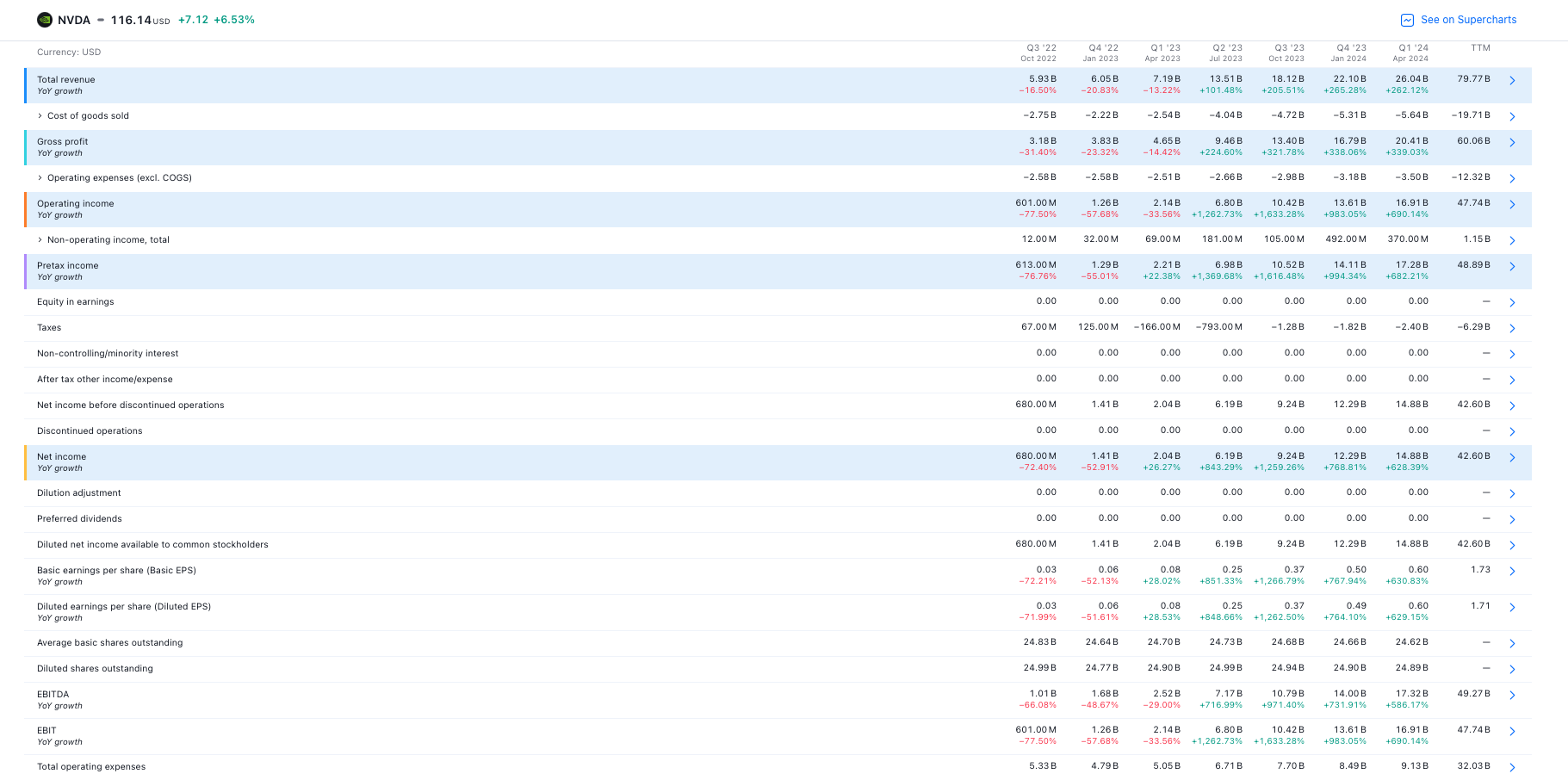Image resolution: width=1568 pixels, height=780 pixels.
Task: Click the 116.14 USD stock price
Action: click(x=140, y=20)
